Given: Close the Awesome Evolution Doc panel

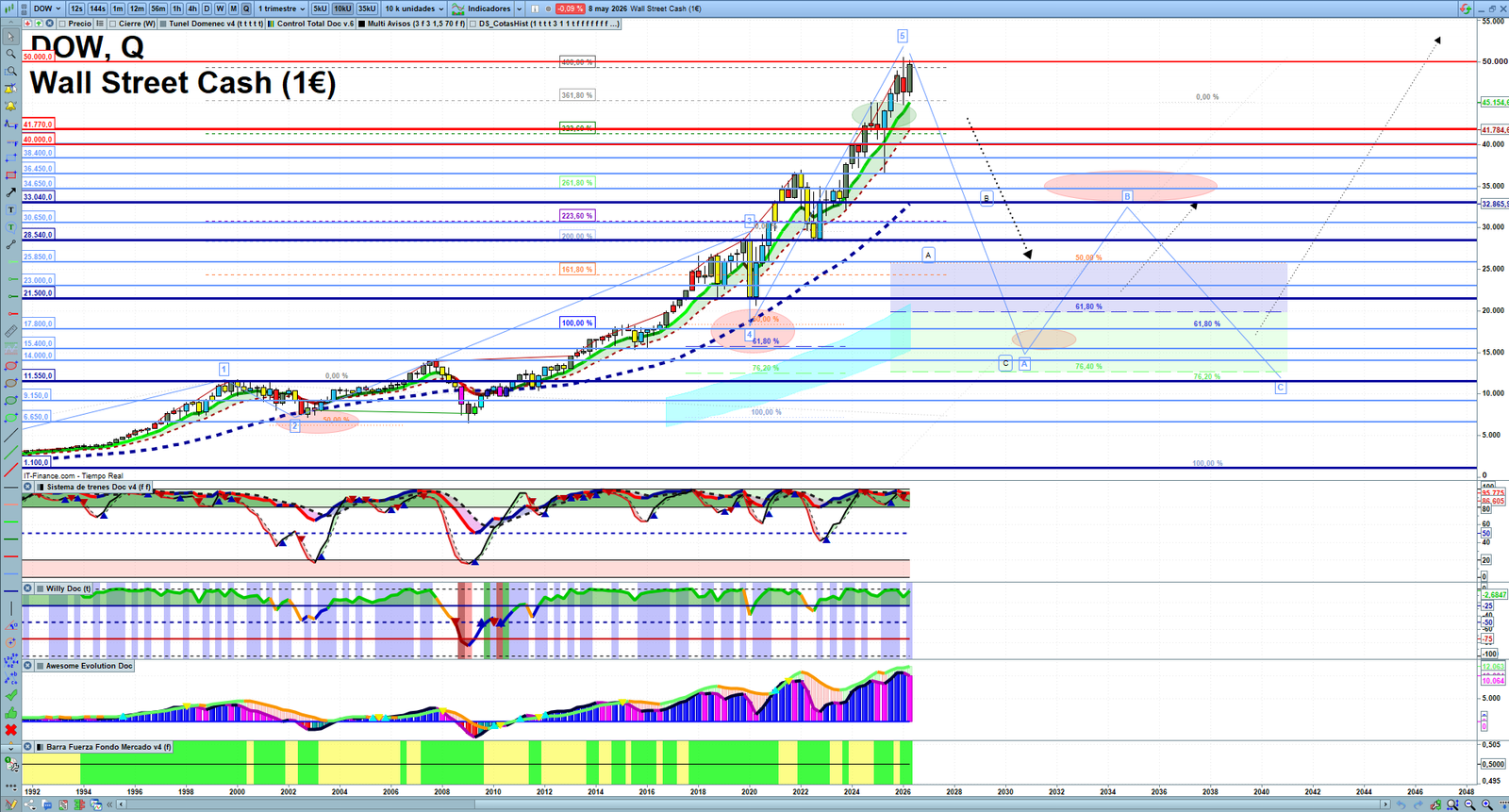Looking at the screenshot, I should (x=27, y=666).
